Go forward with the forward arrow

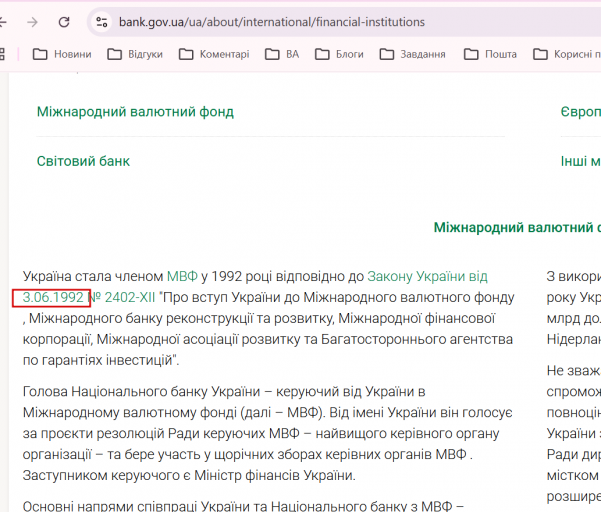coord(33,22)
